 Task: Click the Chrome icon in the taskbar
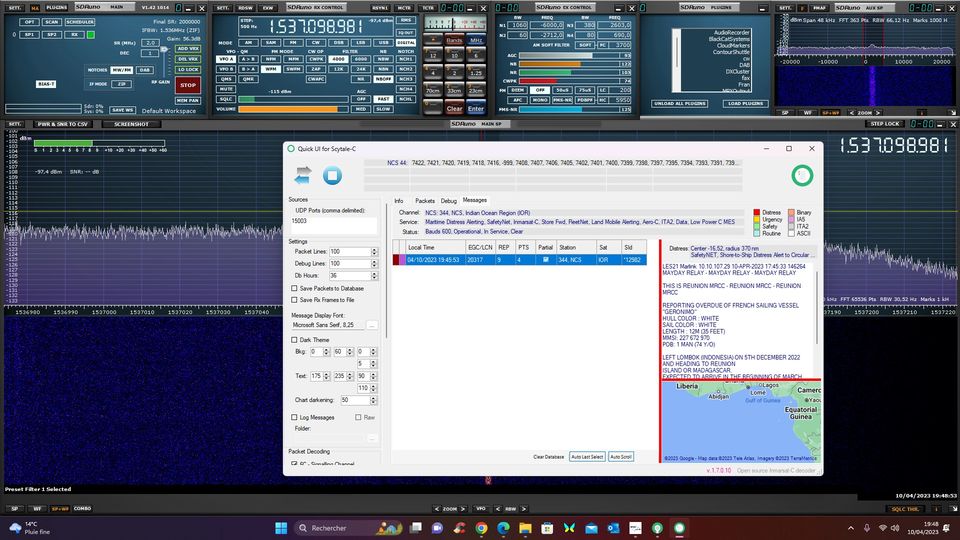[x=481, y=527]
